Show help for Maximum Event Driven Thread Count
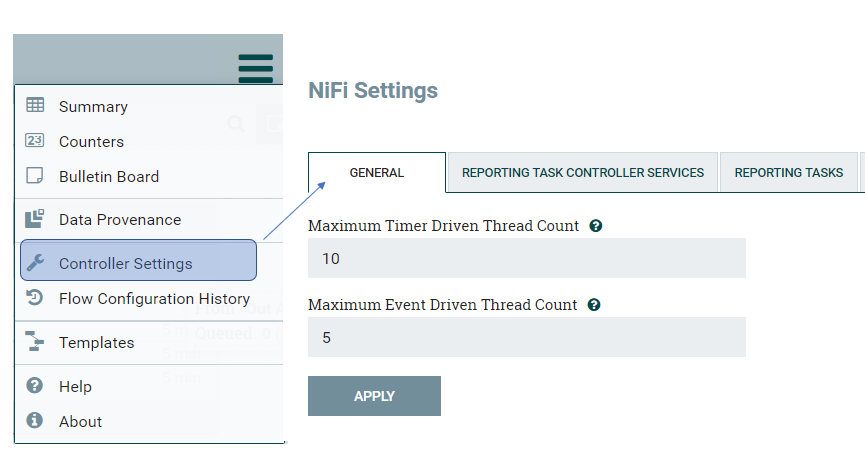The height and width of the screenshot is (456, 865). [x=594, y=305]
